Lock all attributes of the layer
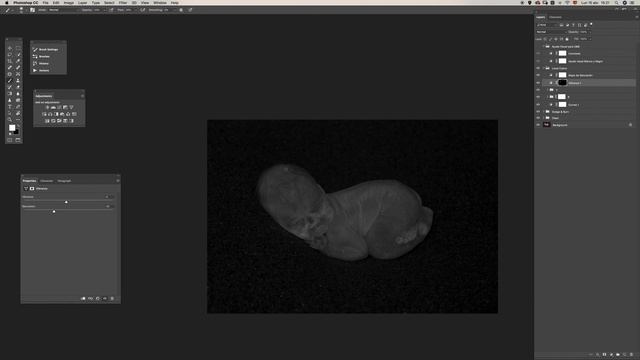 tap(567, 39)
